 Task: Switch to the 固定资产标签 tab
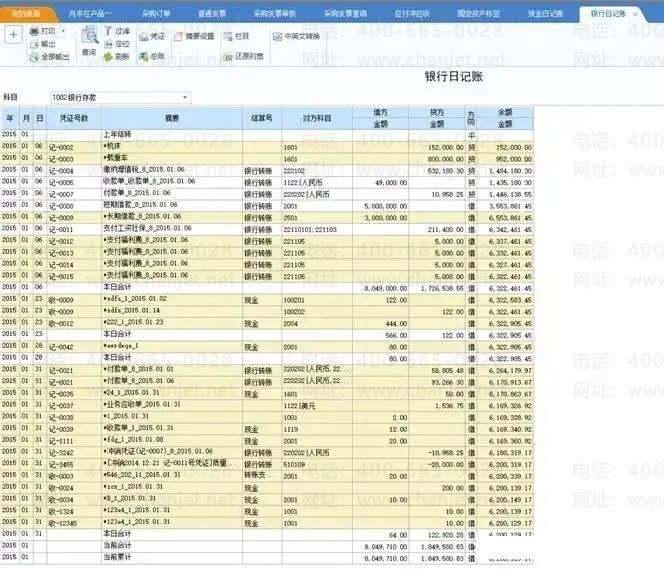[x=479, y=14]
